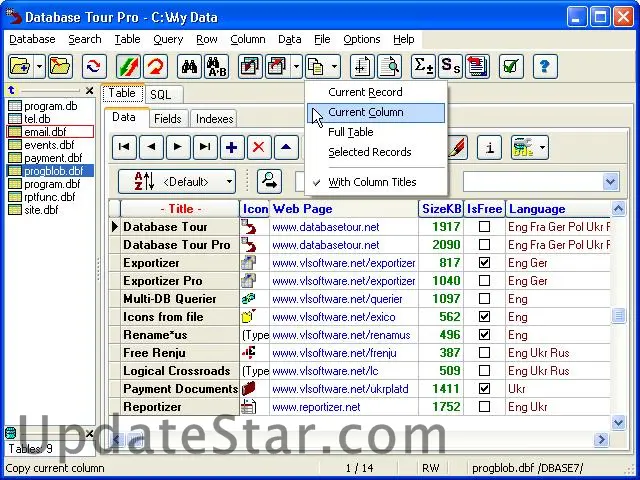This screenshot has height=480, width=640.
Task: Close the table list panel
Action: [x=89, y=91]
